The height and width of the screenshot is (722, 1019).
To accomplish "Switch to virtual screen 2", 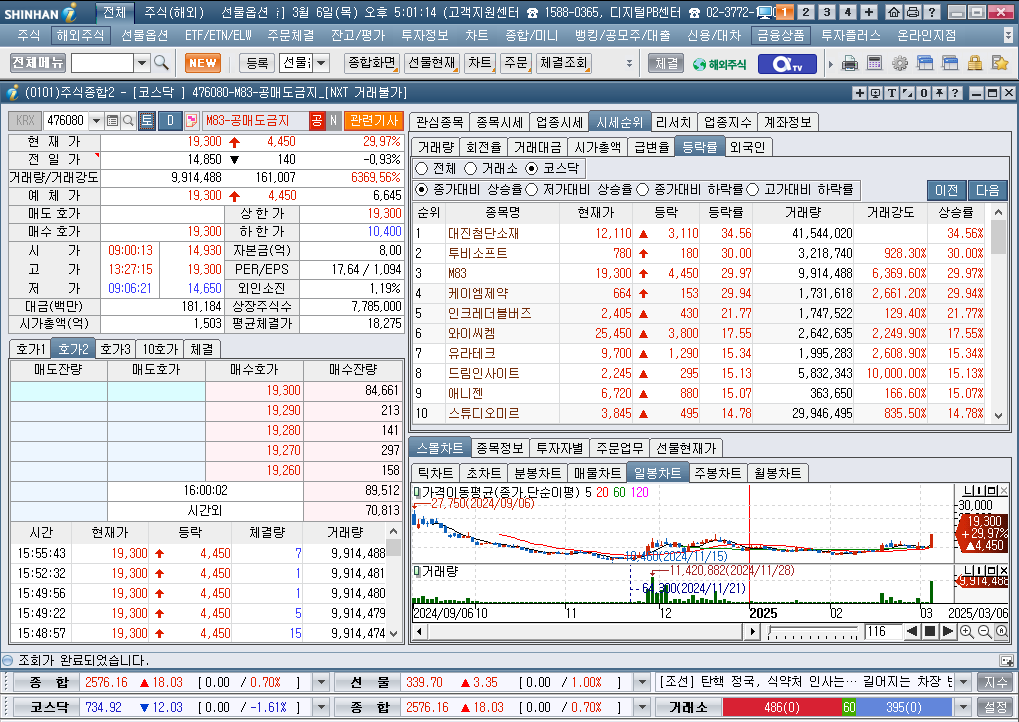I will pos(806,12).
